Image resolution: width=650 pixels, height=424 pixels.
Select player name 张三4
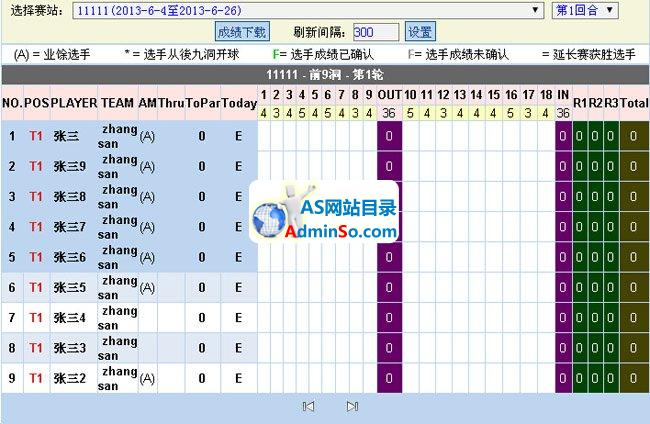69,317
